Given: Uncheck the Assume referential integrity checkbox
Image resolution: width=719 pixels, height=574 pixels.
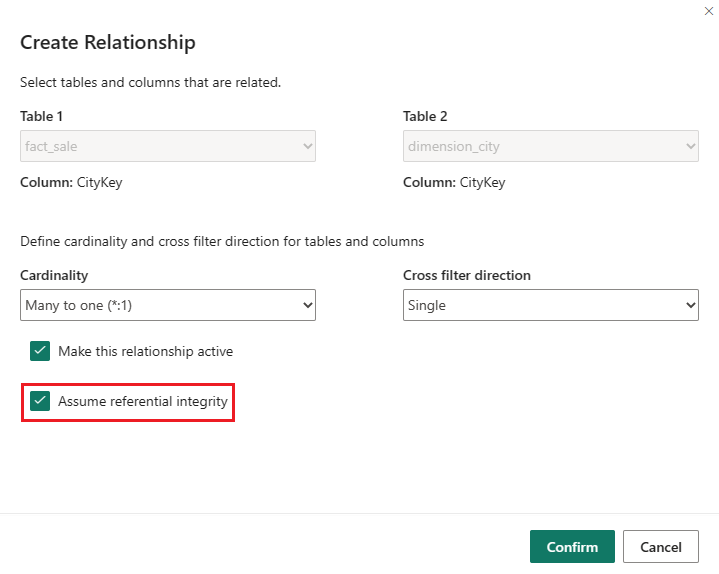Looking at the screenshot, I should coord(40,401).
